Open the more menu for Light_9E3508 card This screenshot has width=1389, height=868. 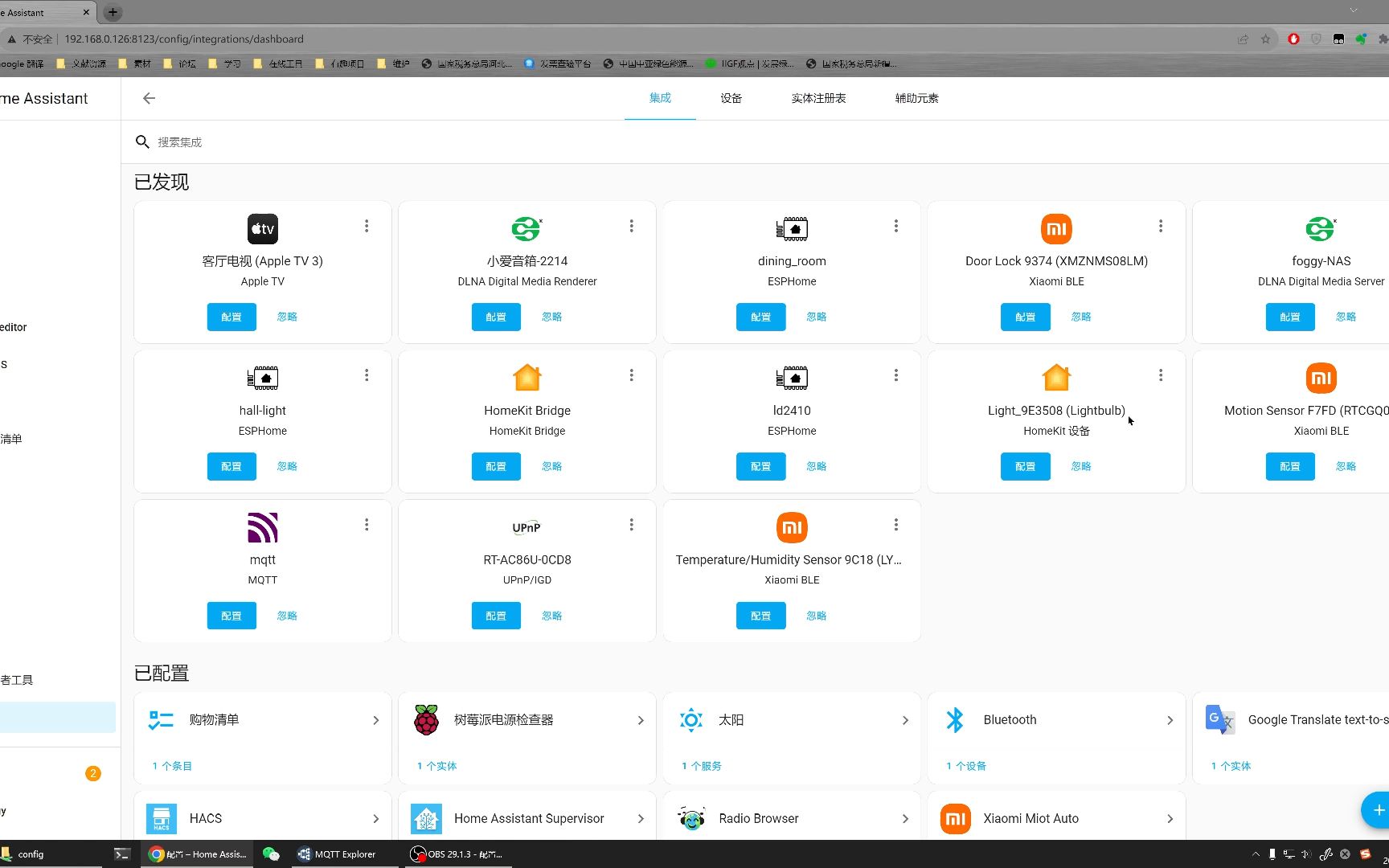(1161, 375)
